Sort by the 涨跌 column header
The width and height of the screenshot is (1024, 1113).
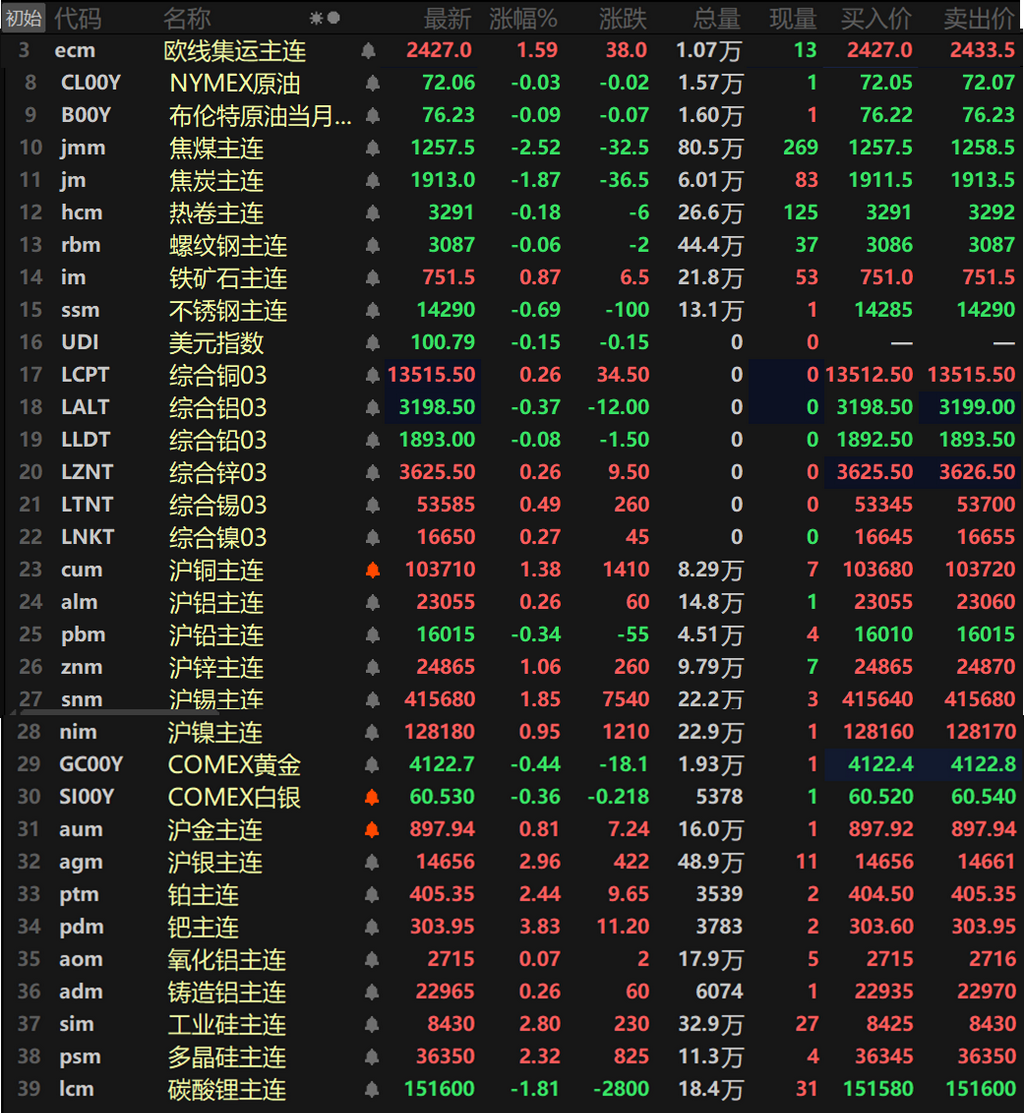point(623,18)
